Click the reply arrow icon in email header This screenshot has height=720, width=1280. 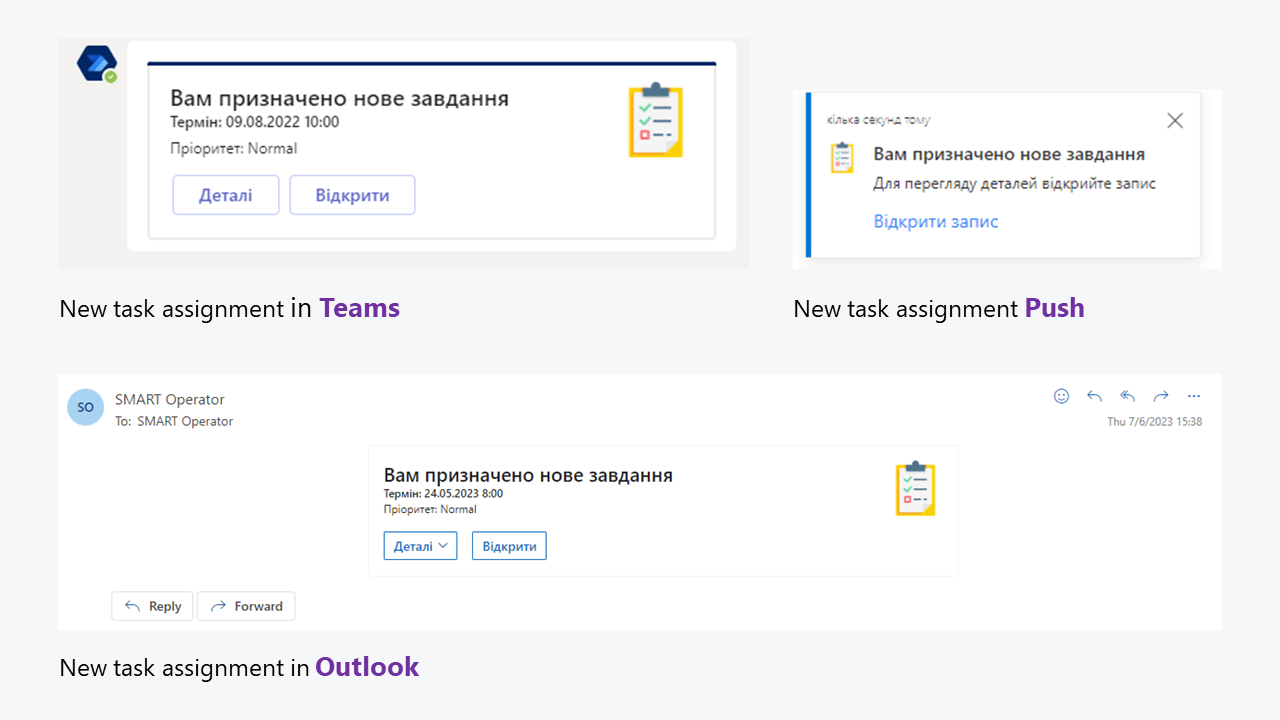(1095, 396)
